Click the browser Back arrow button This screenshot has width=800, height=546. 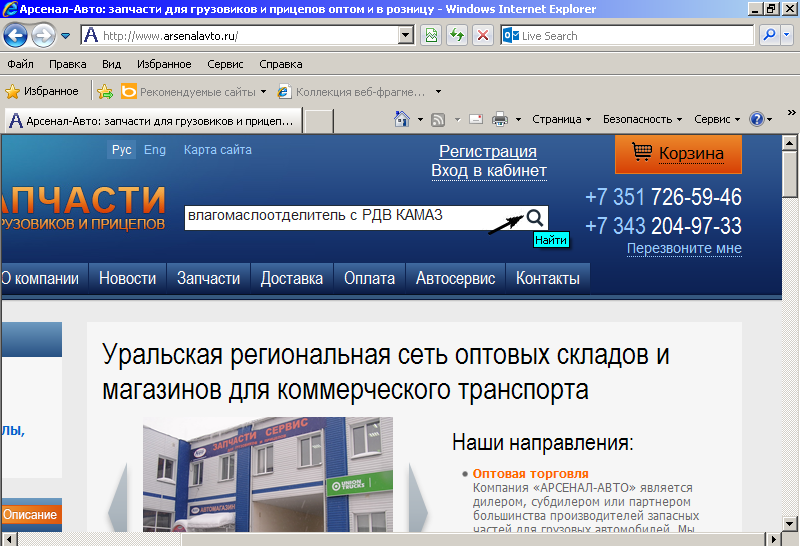[15, 36]
